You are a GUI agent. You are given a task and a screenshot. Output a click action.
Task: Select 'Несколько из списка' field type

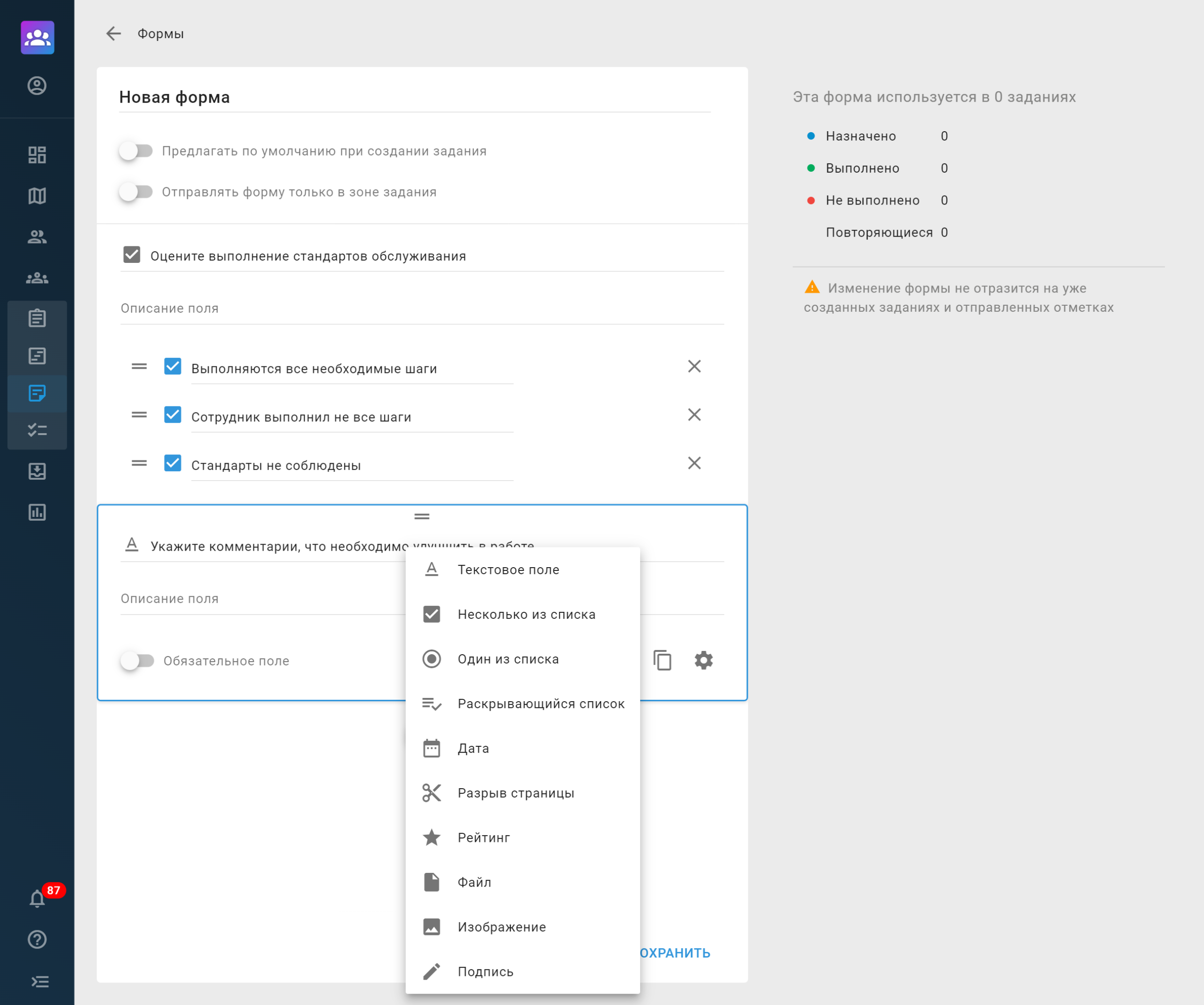(x=523, y=614)
